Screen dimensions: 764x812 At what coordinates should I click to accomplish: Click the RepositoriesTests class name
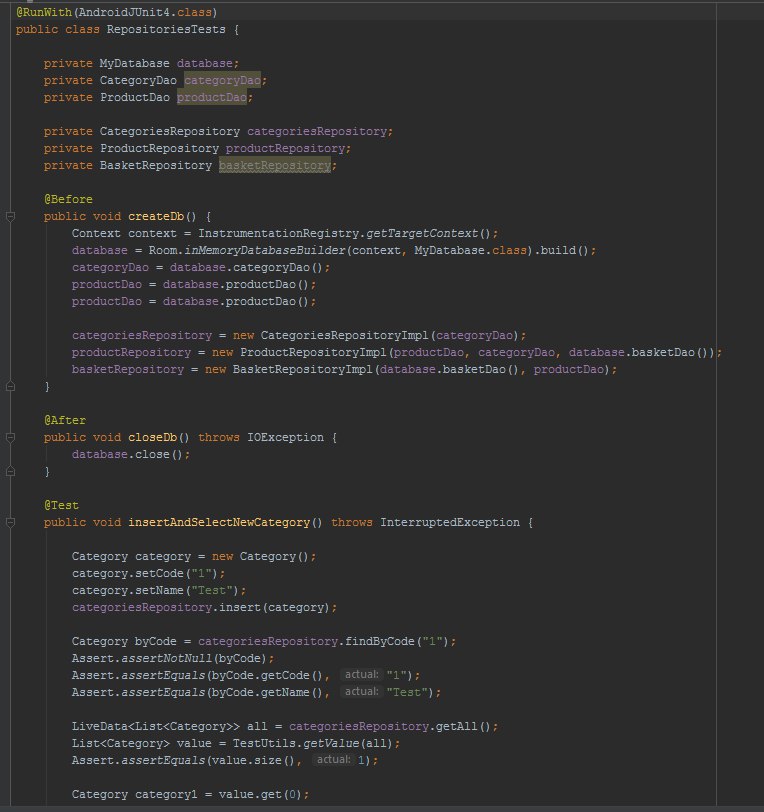point(166,30)
